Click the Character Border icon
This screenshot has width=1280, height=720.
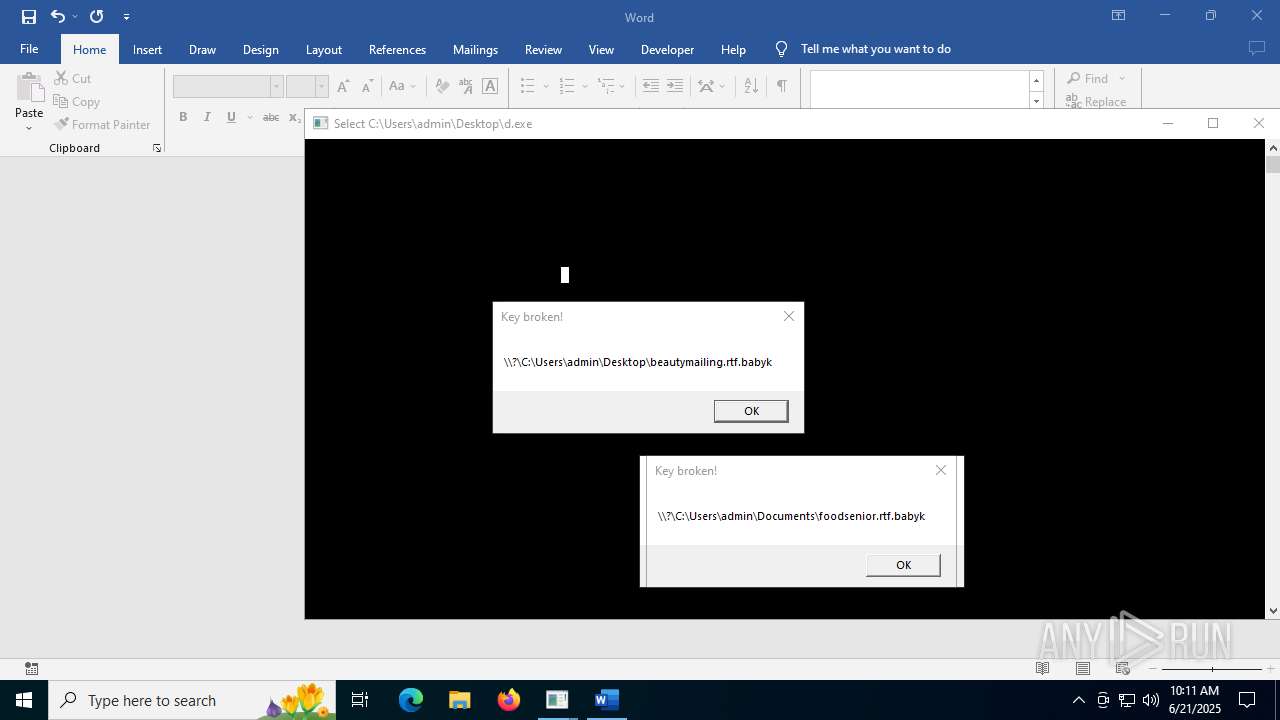490,86
